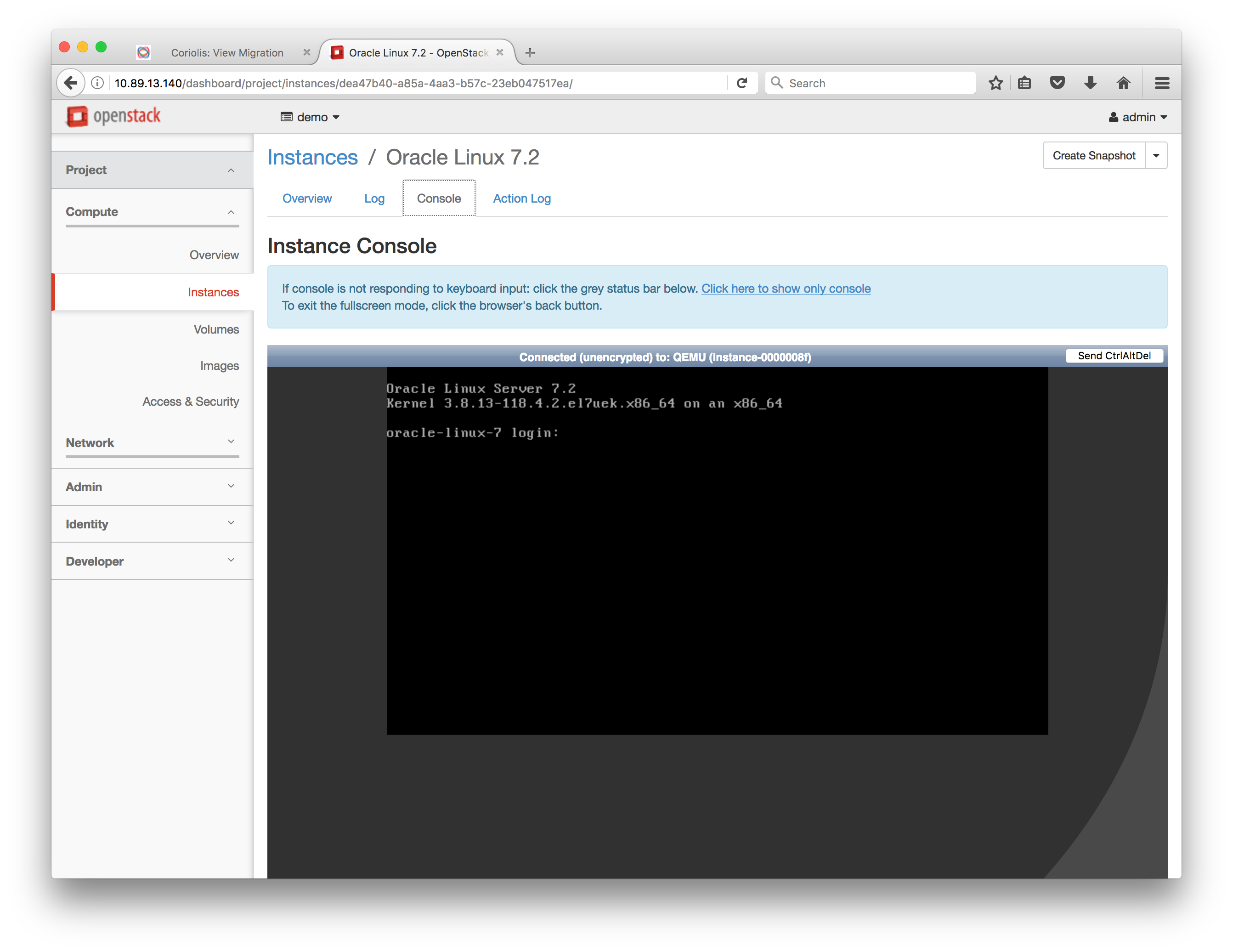This screenshot has width=1233, height=952.
Task: Open Firefox downloads via the arrow icon
Action: 1090,82
